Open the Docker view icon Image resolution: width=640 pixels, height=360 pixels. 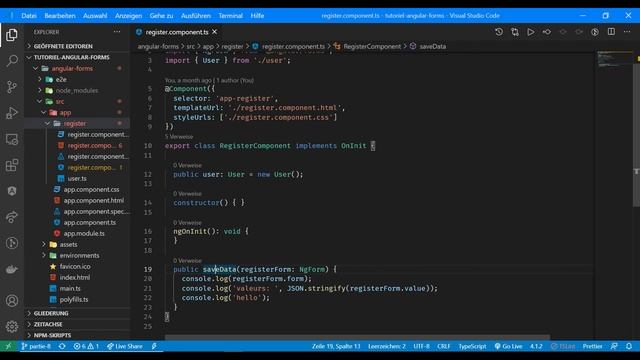click(12, 269)
